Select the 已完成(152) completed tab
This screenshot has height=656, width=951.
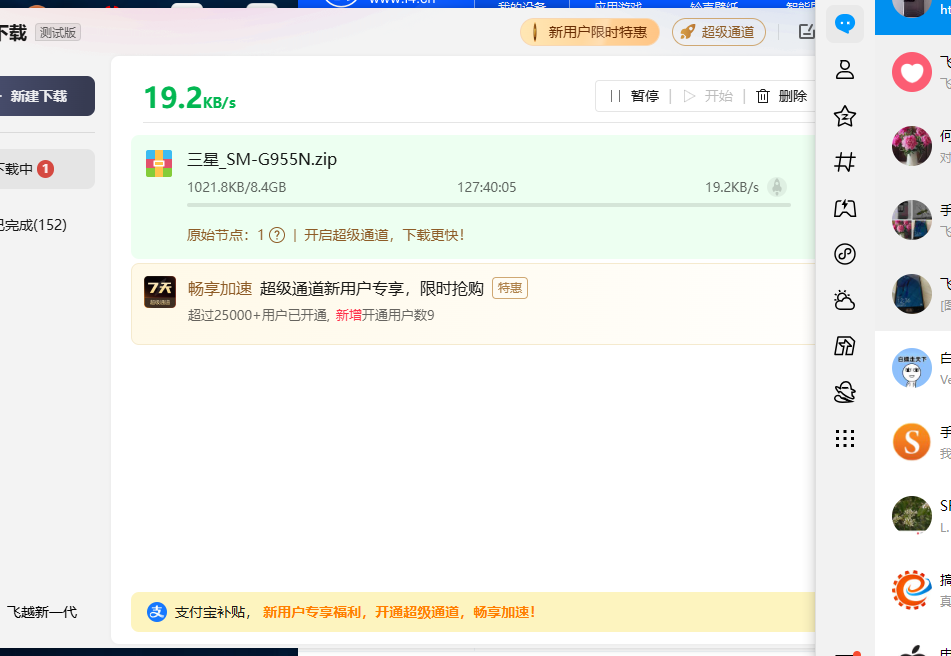point(33,225)
